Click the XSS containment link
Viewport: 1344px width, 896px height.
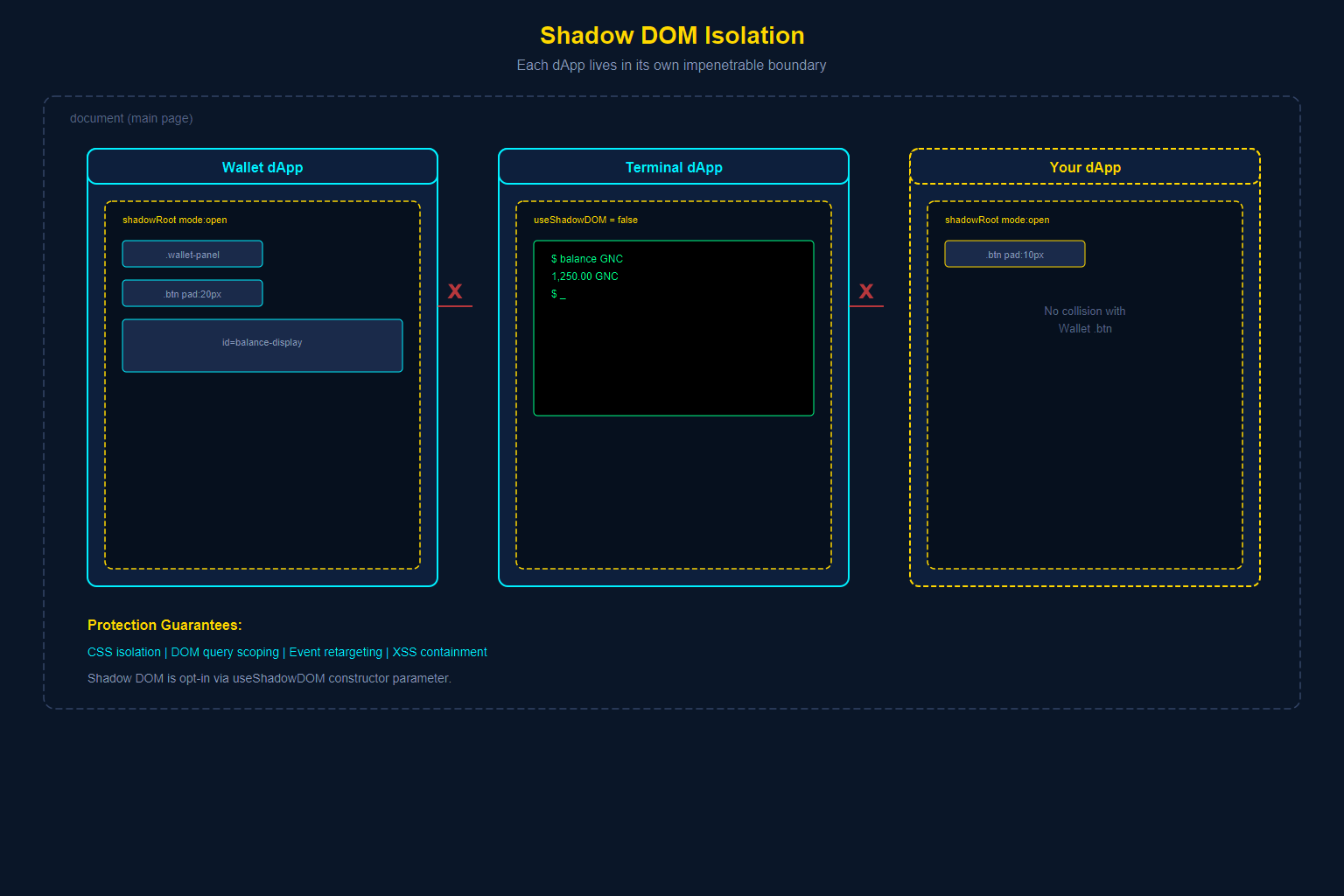[439, 652]
